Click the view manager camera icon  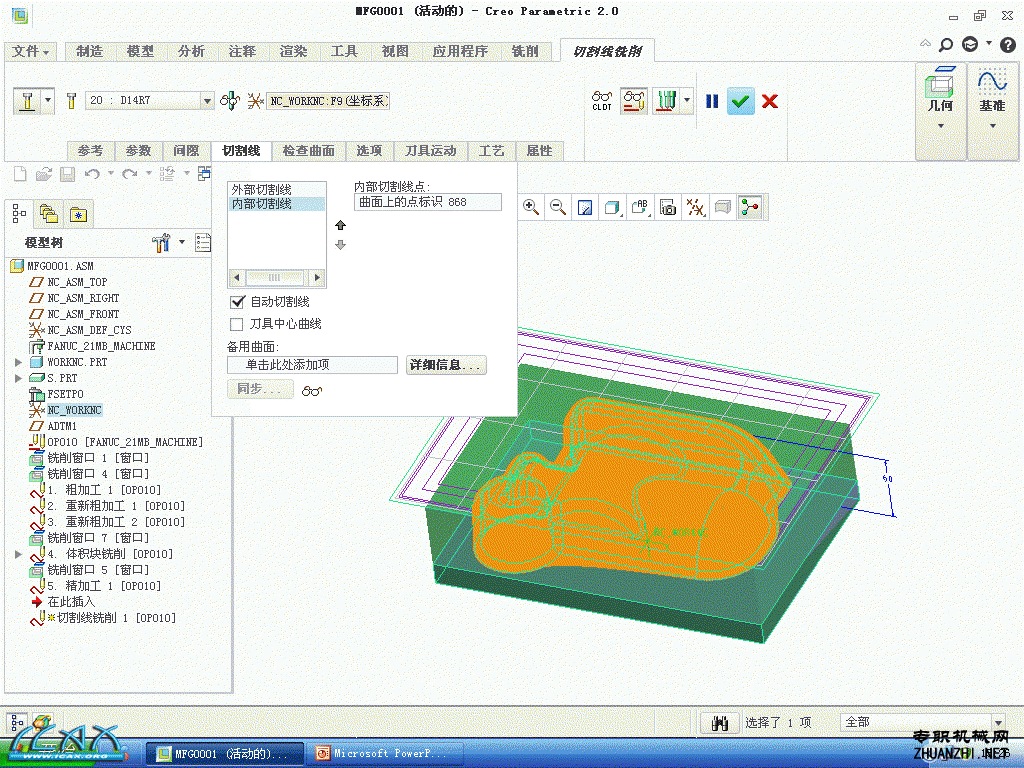pos(667,208)
